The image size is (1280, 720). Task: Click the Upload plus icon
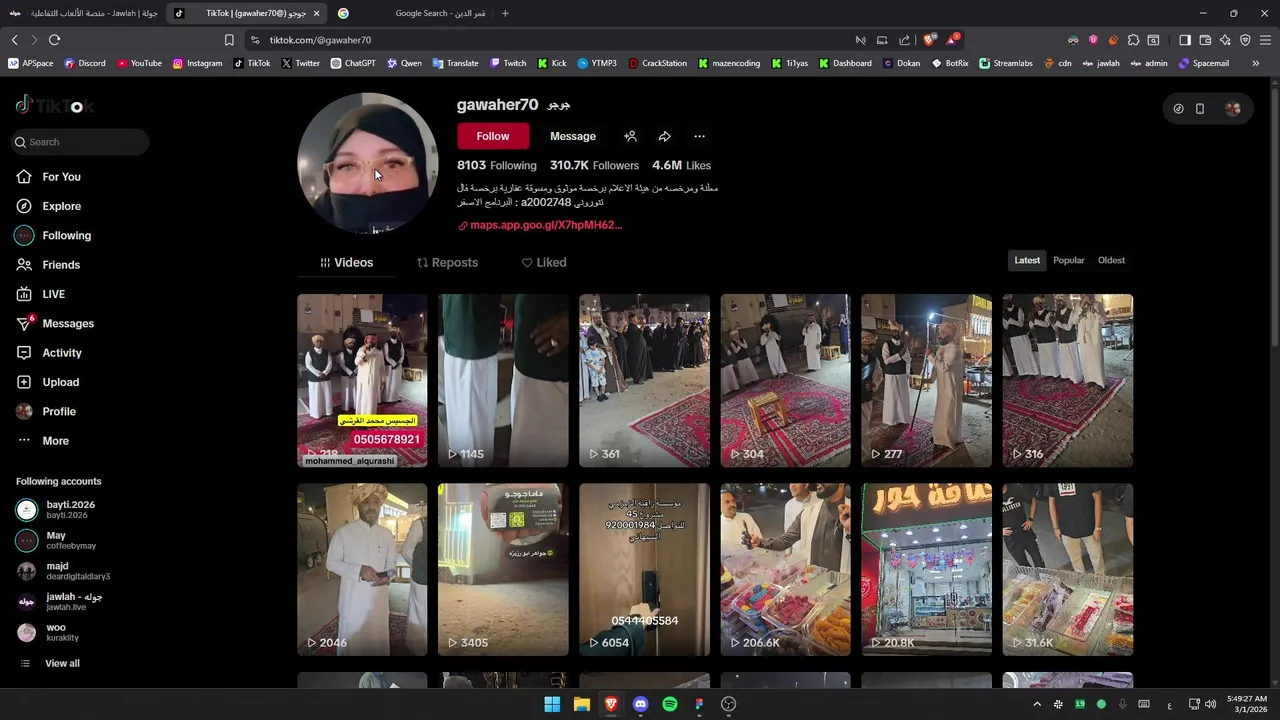click(x=24, y=382)
